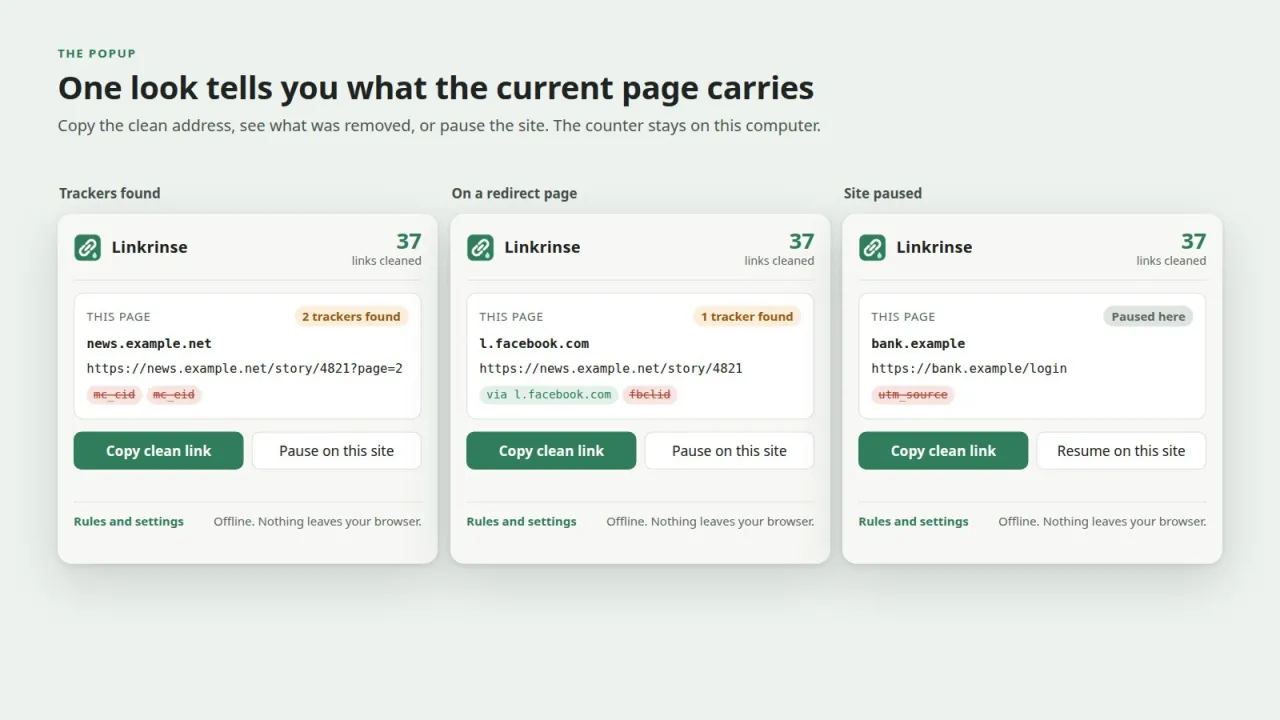Open Rules and settings in Trackers found card
This screenshot has height=720, width=1280.
click(129, 521)
